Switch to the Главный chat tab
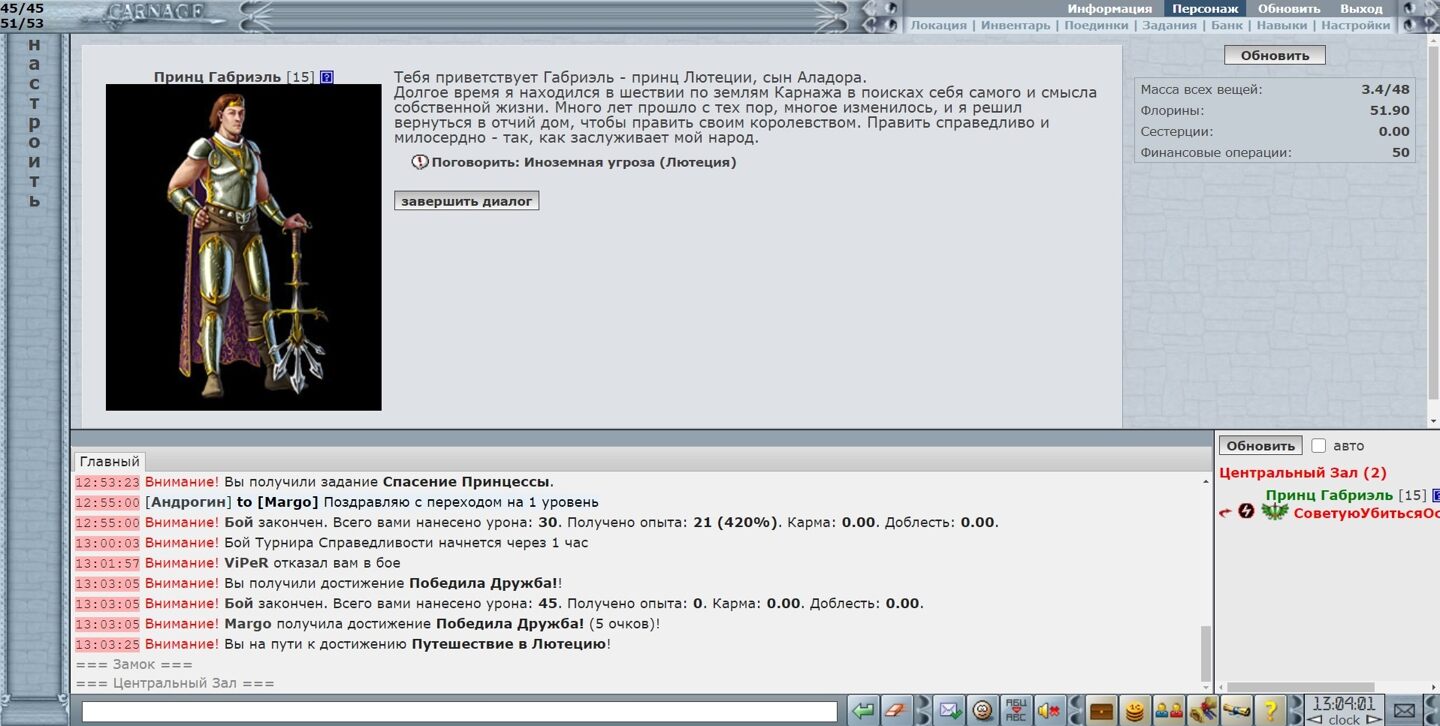The width and height of the screenshot is (1440, 726). tap(110, 462)
